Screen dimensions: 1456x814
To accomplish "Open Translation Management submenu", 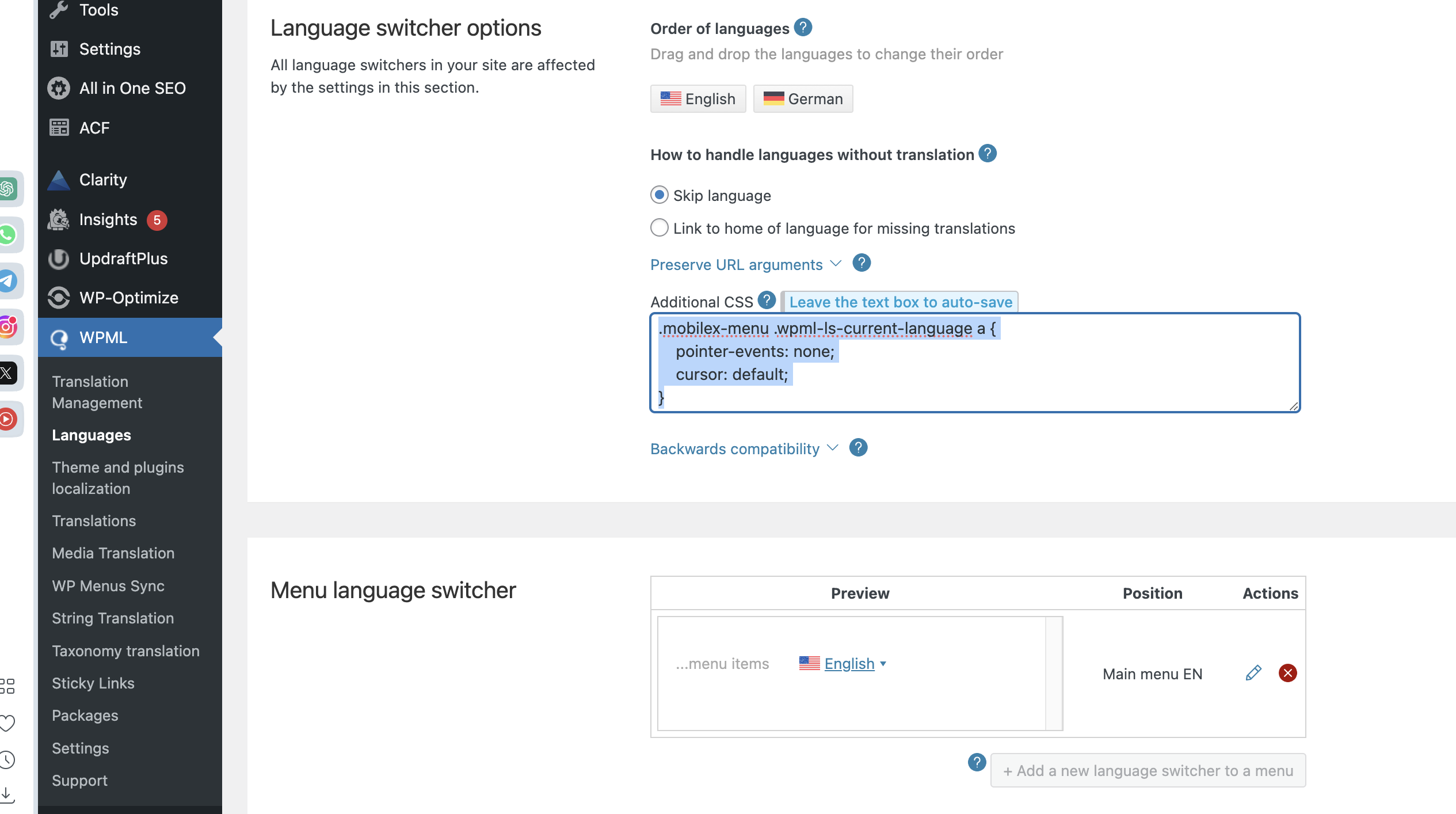I will pyautogui.click(x=97, y=392).
